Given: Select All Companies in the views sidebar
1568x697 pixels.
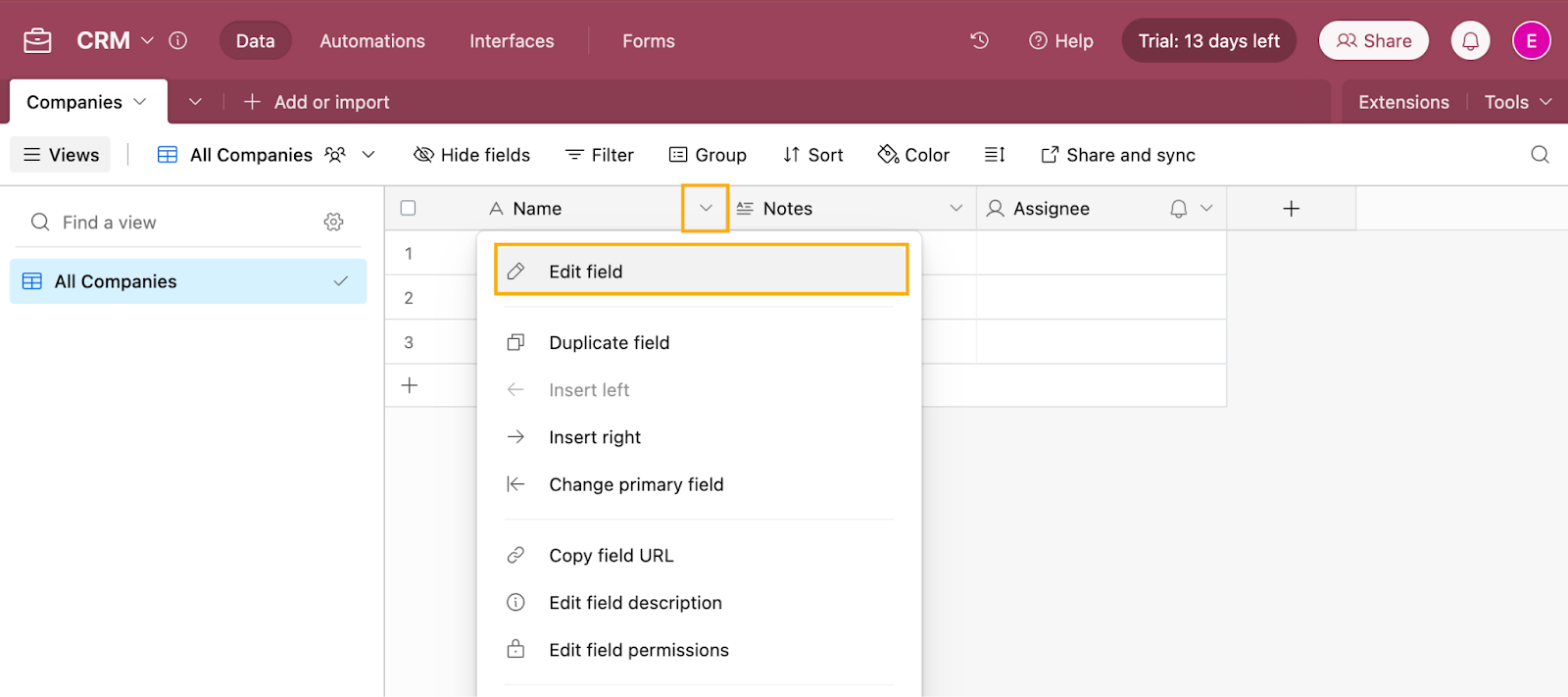Looking at the screenshot, I should [x=188, y=281].
